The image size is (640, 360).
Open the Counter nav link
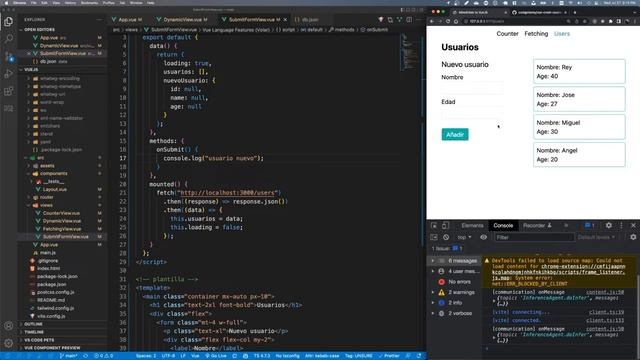click(x=507, y=33)
